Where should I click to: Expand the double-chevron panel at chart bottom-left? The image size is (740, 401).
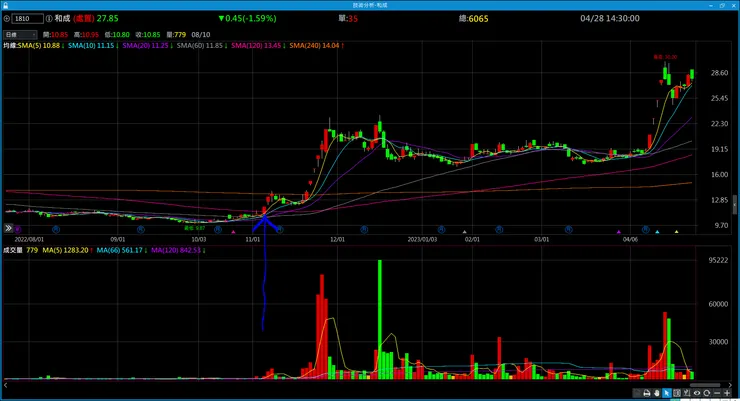click(x=8, y=228)
